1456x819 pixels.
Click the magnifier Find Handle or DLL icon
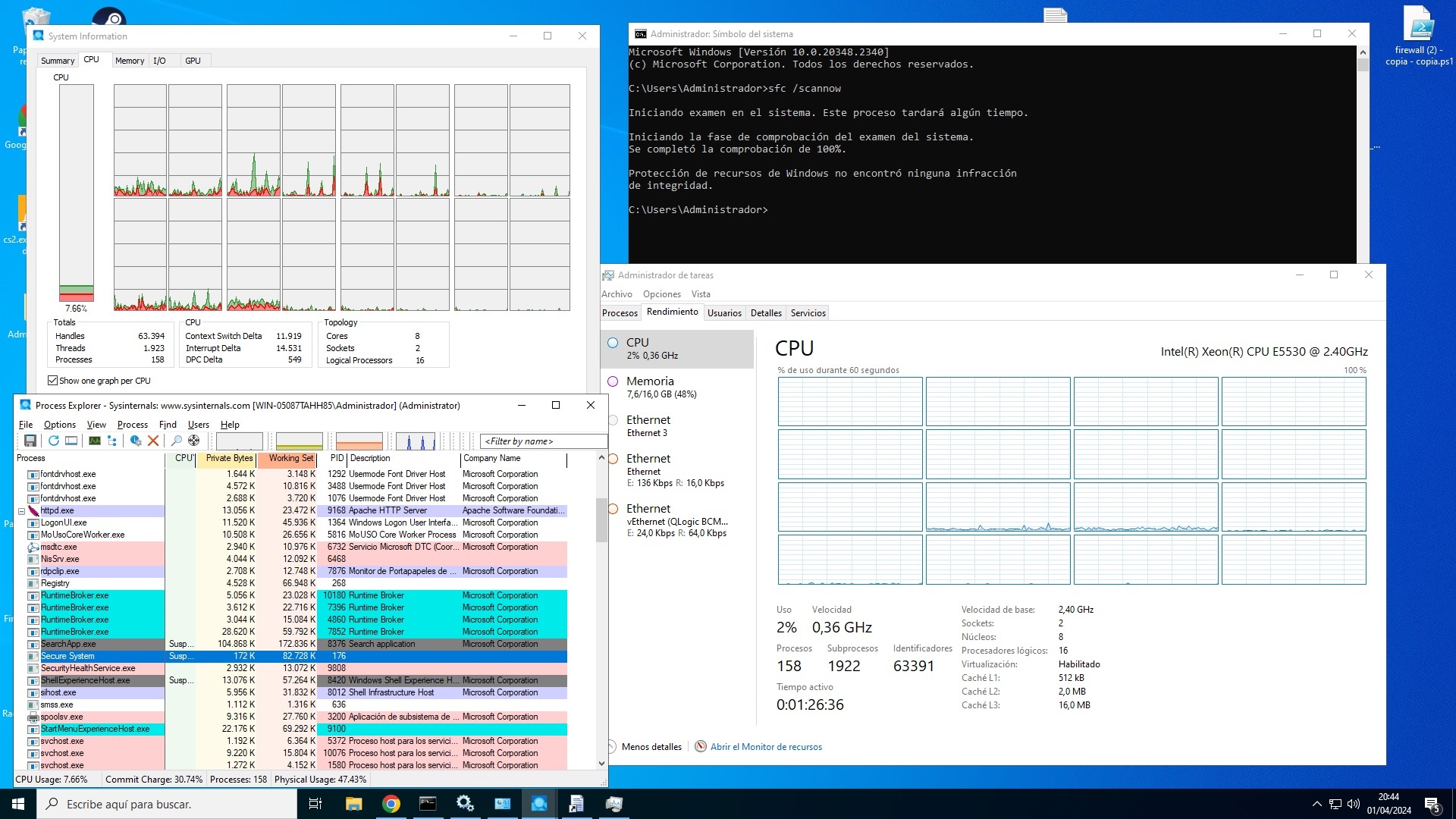[x=177, y=441]
